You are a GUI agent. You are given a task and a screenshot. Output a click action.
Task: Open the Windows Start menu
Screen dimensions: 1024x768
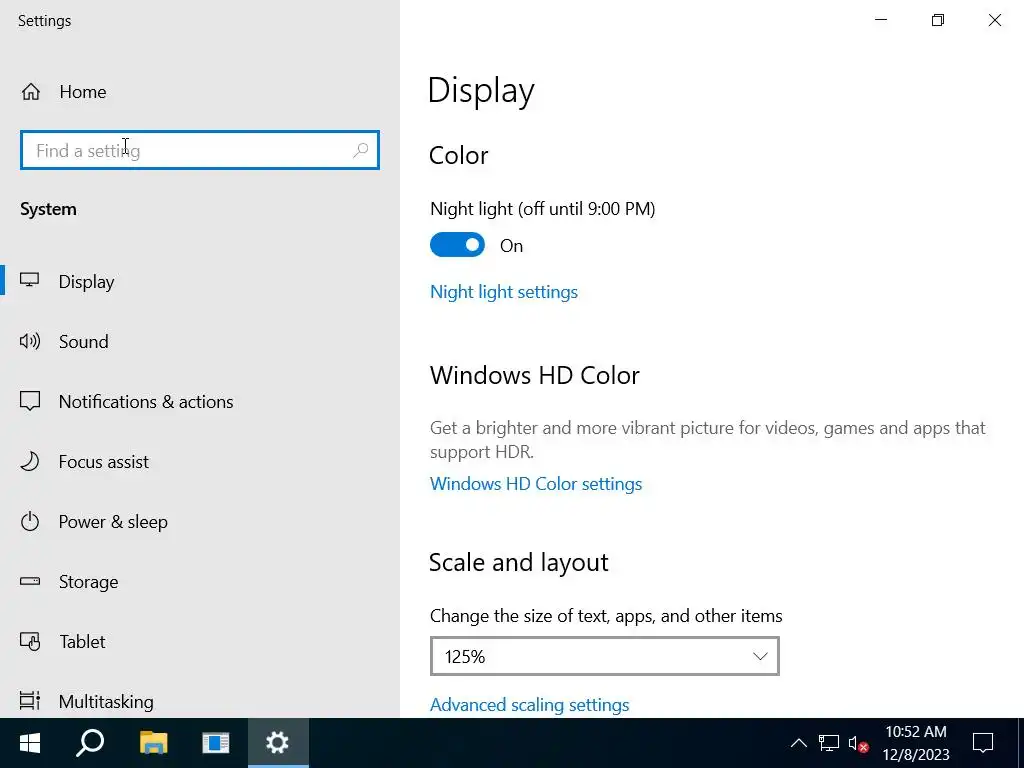coord(30,743)
